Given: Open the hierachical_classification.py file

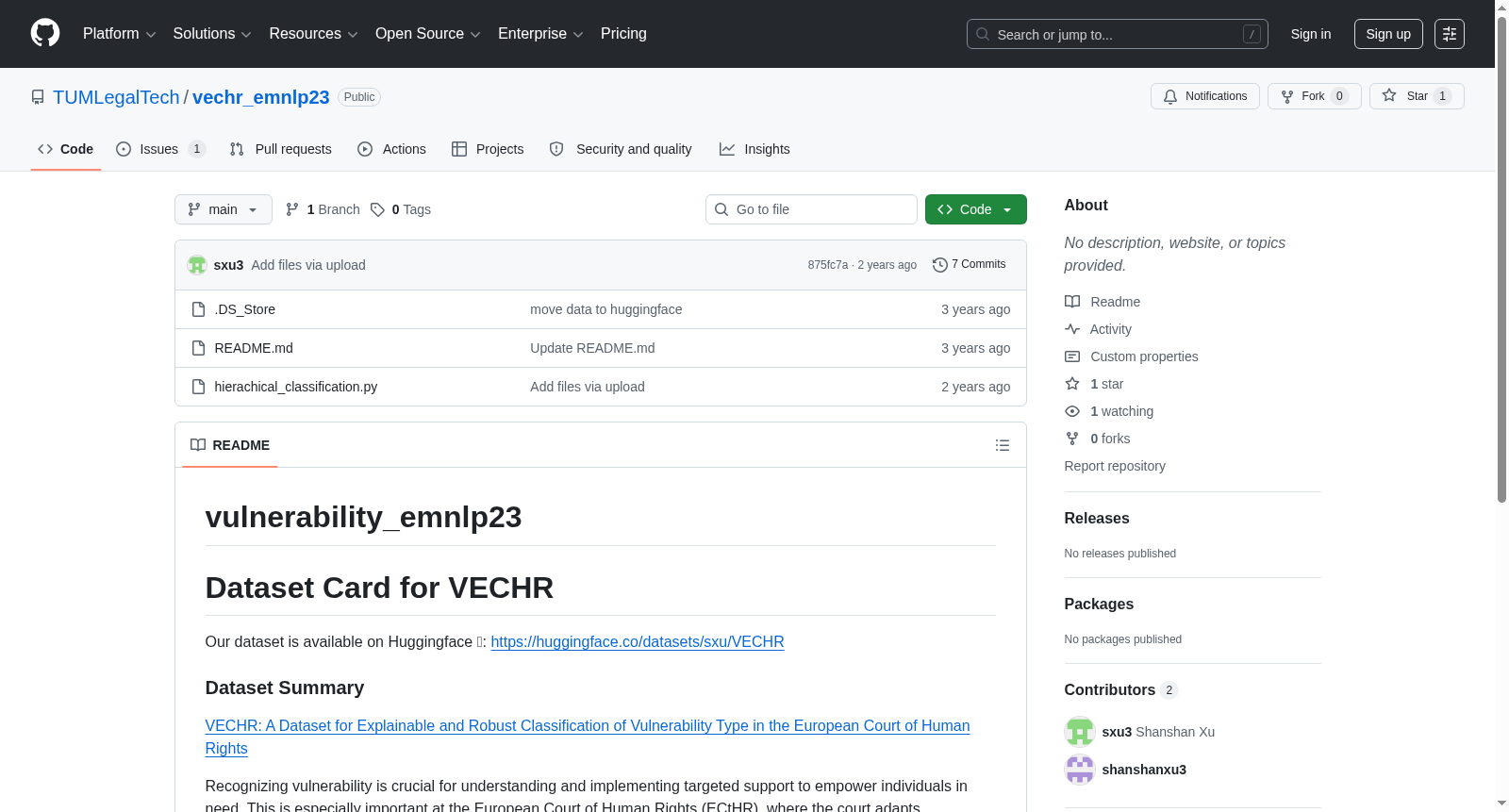Looking at the screenshot, I should pos(296,387).
